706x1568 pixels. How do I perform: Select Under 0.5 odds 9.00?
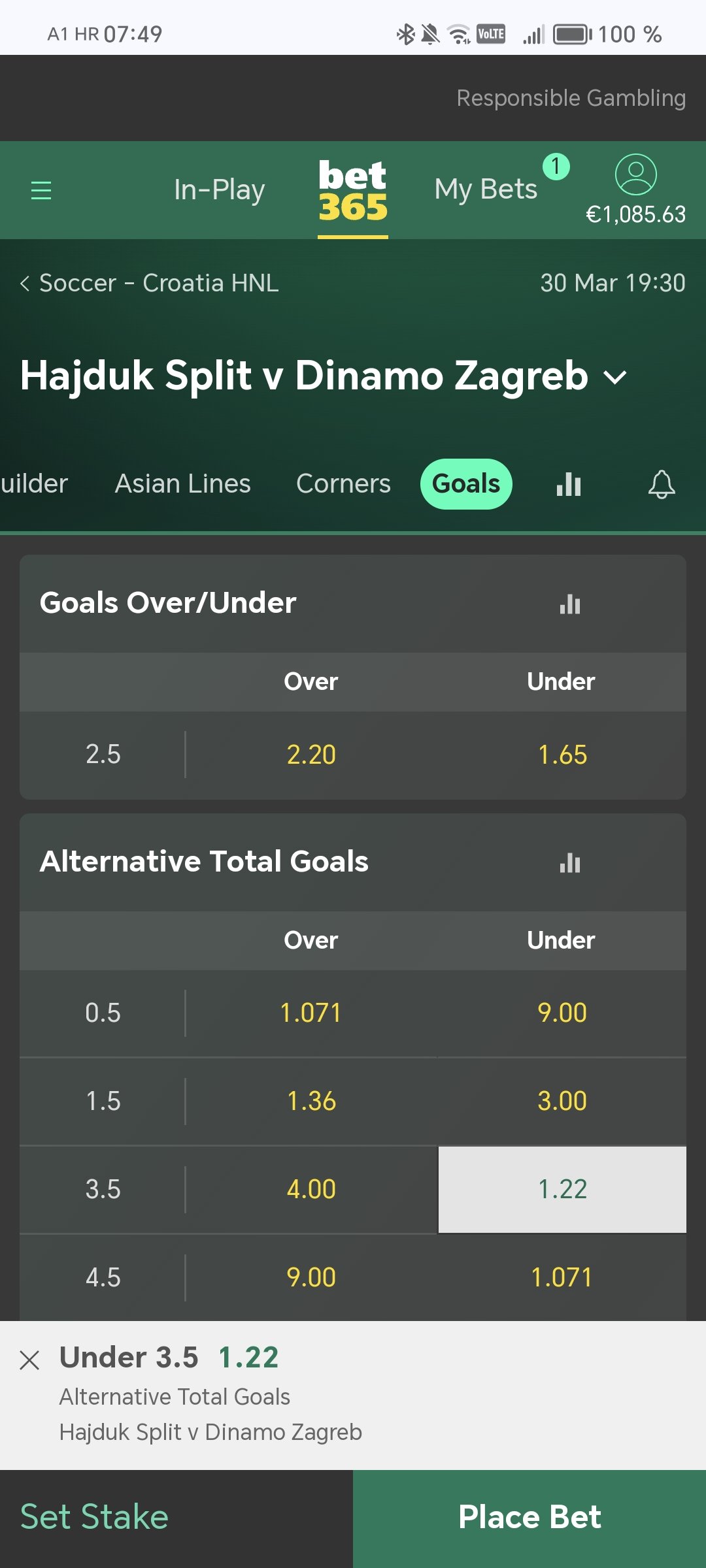tap(562, 1013)
